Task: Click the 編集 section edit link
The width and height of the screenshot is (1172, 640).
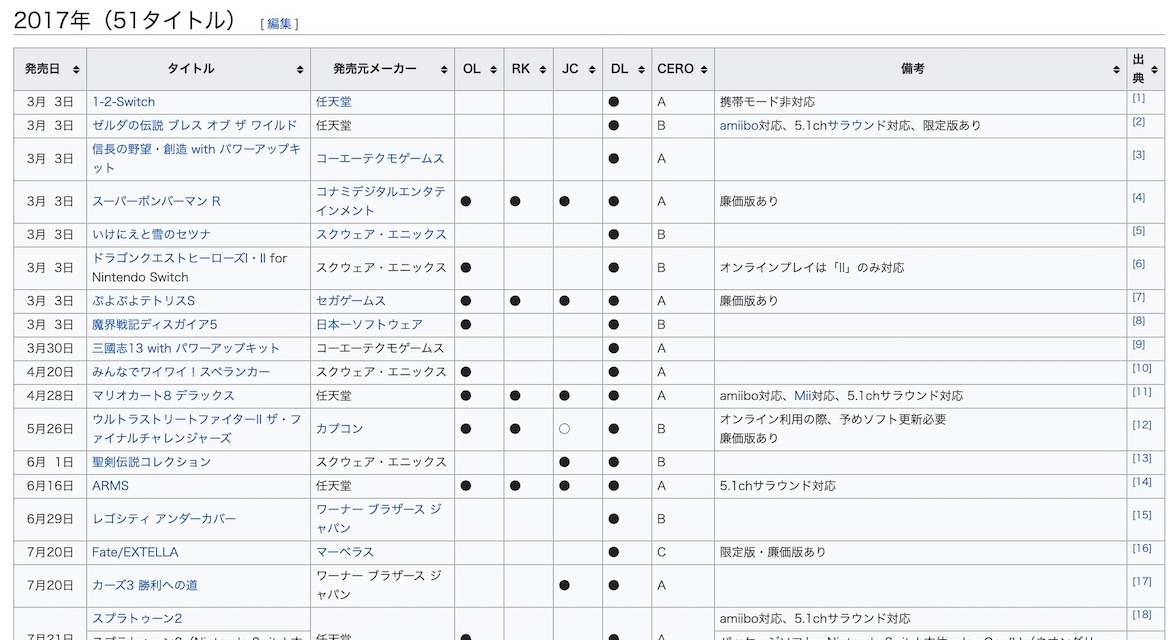Action: (x=279, y=24)
